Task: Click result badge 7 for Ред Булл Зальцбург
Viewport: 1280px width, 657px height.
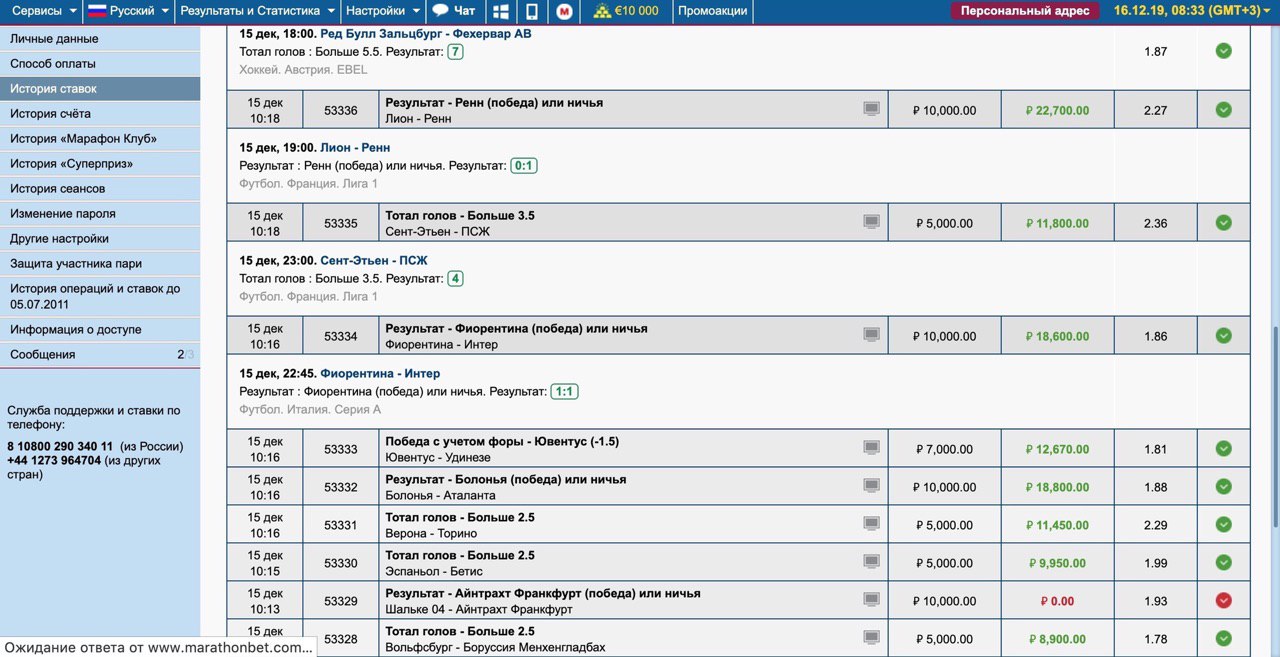Action: [455, 52]
